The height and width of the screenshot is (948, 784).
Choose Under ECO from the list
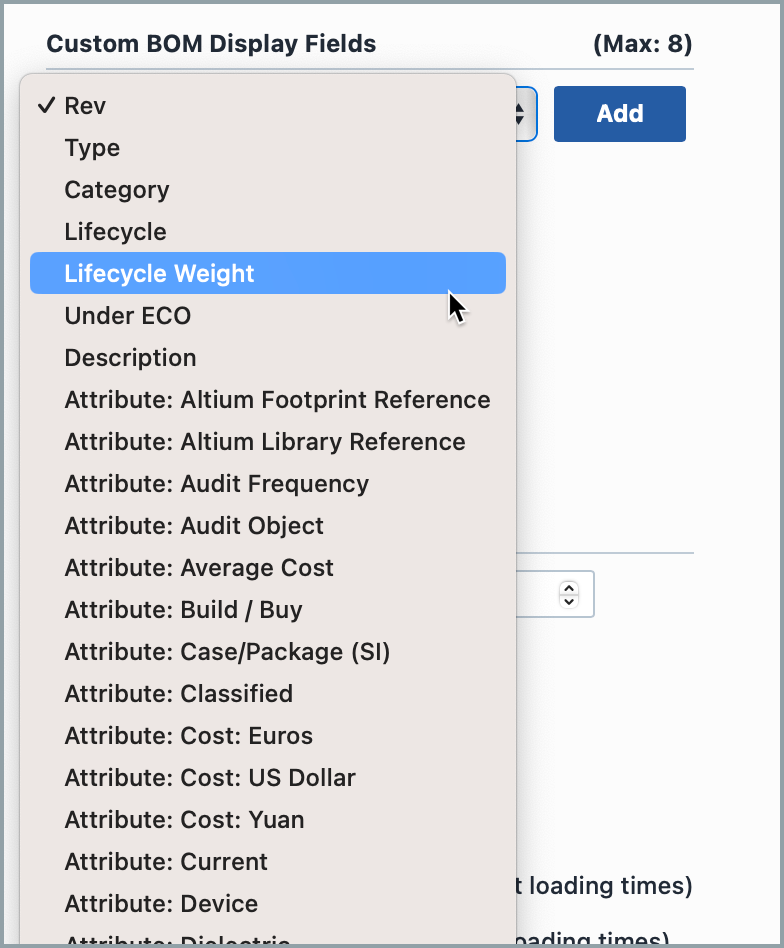[x=127, y=316]
